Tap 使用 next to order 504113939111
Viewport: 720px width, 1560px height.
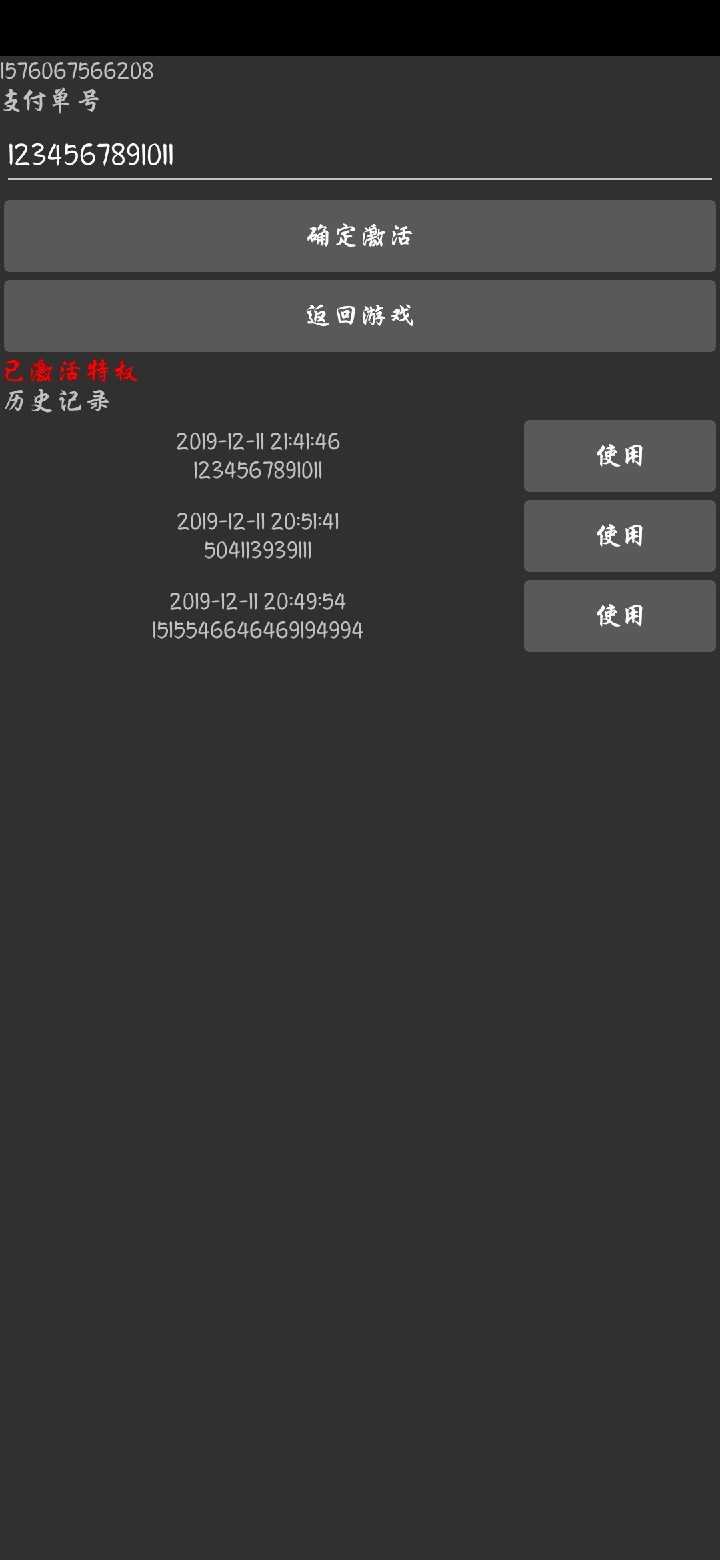click(620, 536)
